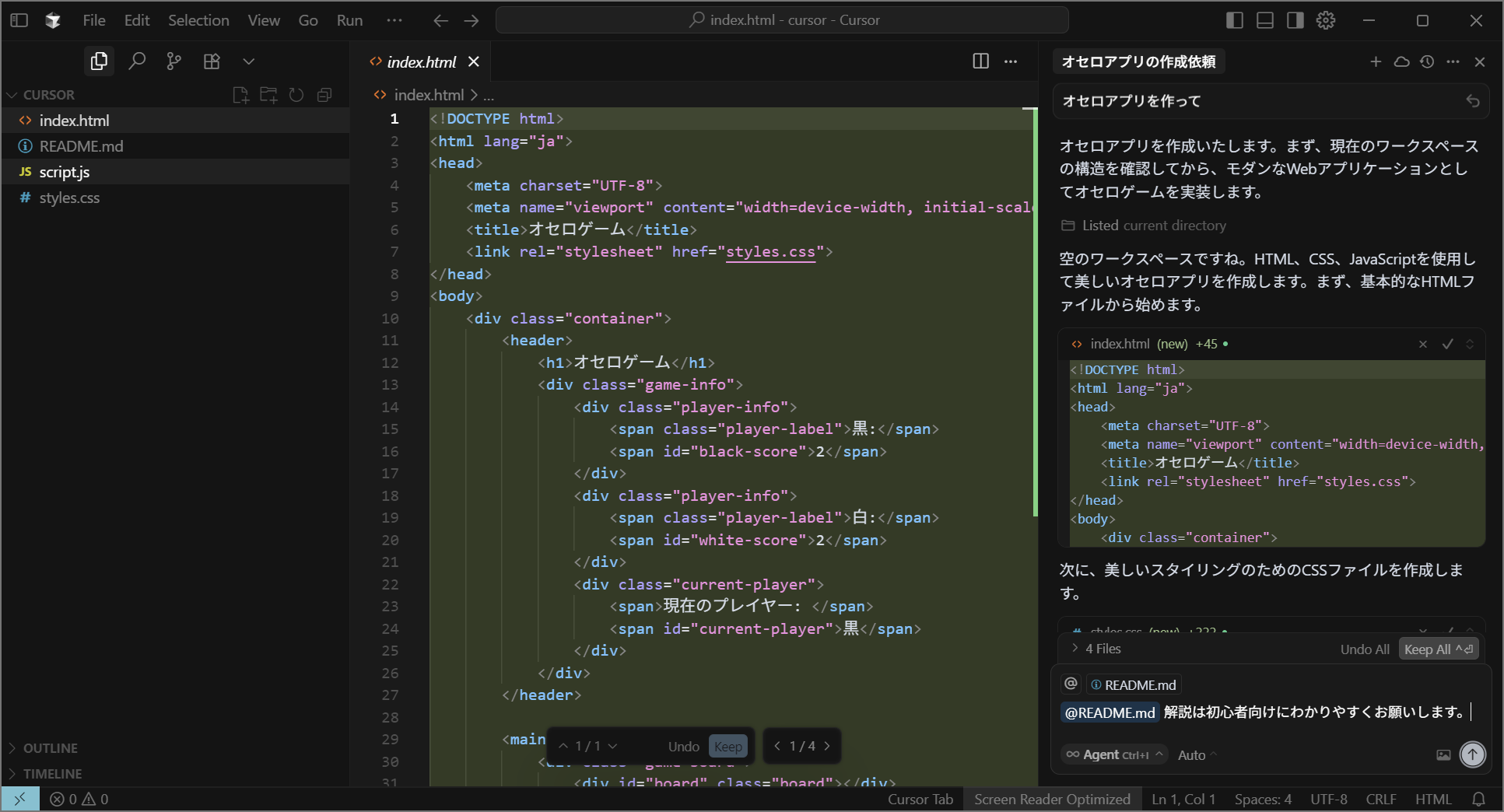The image size is (1504, 812).
Task: Click the command center search box
Action: coord(782,20)
